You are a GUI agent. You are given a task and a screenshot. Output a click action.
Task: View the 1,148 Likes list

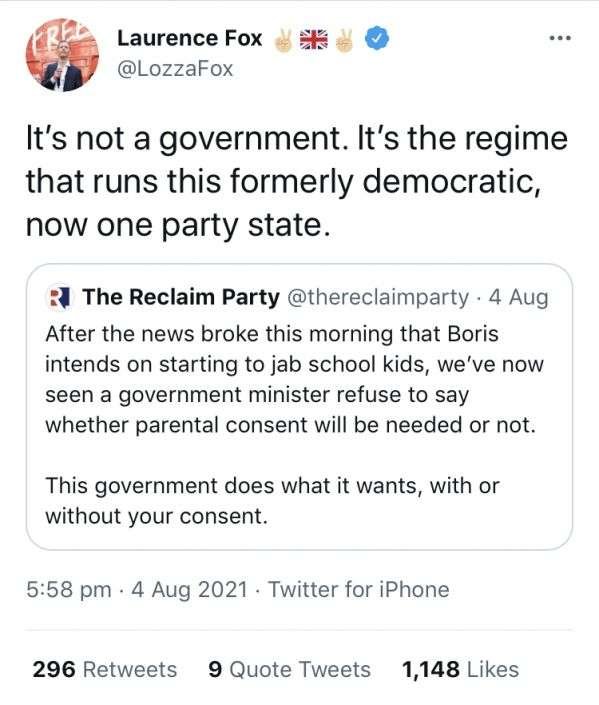(x=460, y=669)
